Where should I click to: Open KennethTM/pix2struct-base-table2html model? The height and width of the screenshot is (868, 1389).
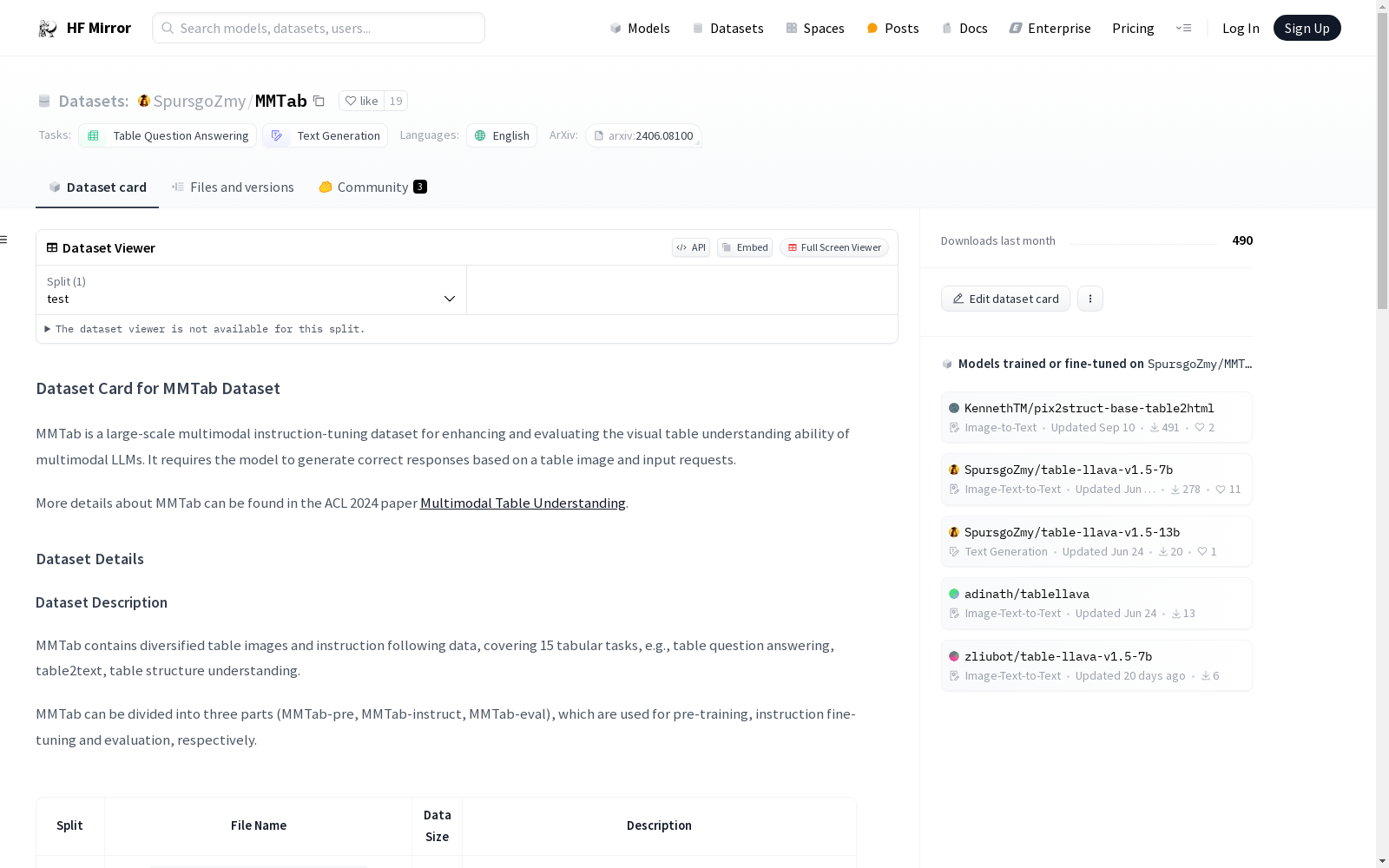click(1096, 418)
